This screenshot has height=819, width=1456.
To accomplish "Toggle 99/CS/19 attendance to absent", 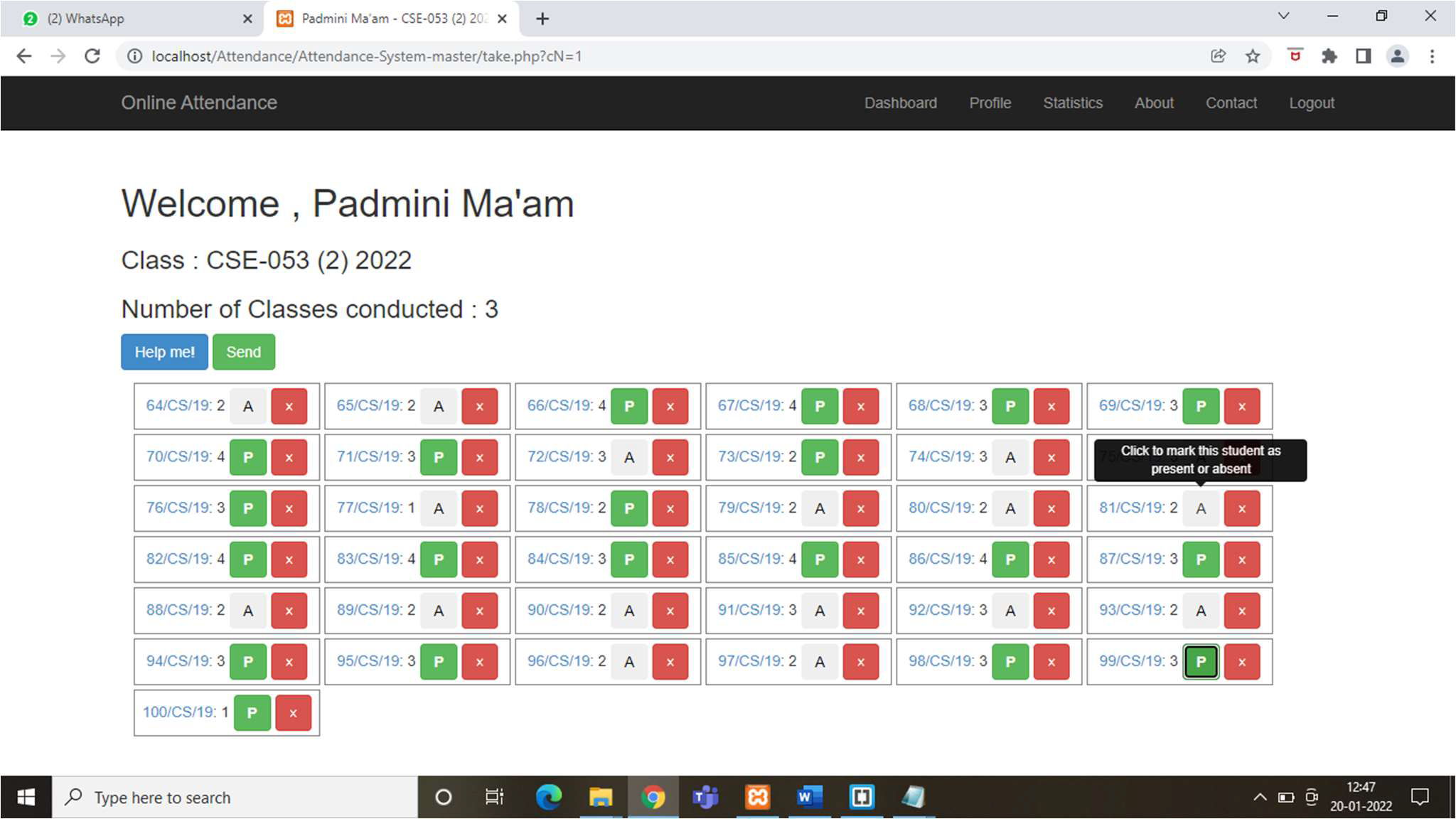I will pos(1201,661).
